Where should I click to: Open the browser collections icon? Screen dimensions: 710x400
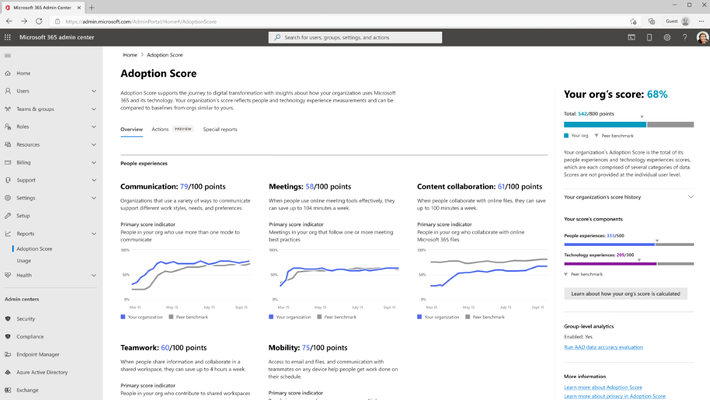pyautogui.click(x=651, y=21)
